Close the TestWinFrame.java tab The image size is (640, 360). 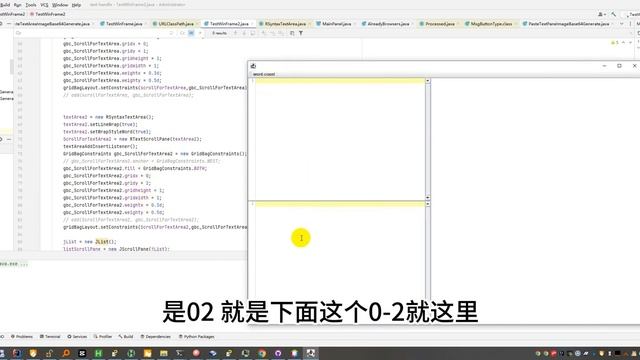[x=145, y=24]
